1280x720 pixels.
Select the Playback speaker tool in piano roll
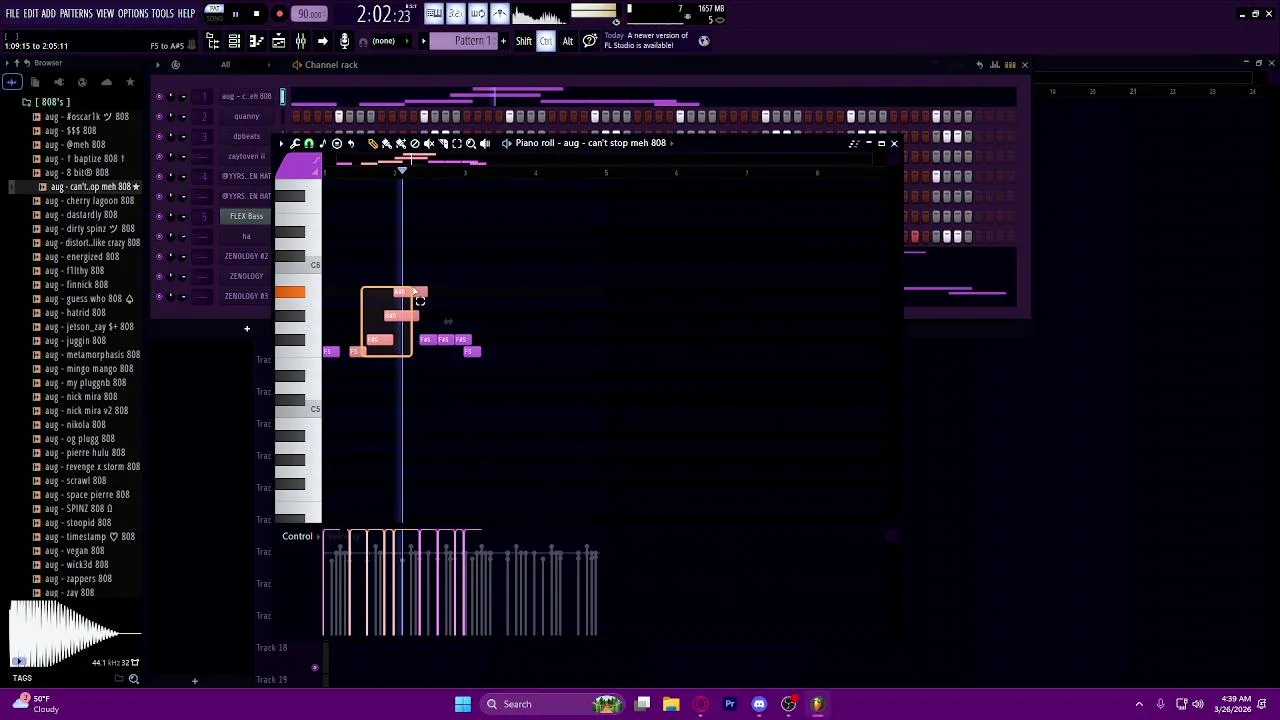(485, 143)
